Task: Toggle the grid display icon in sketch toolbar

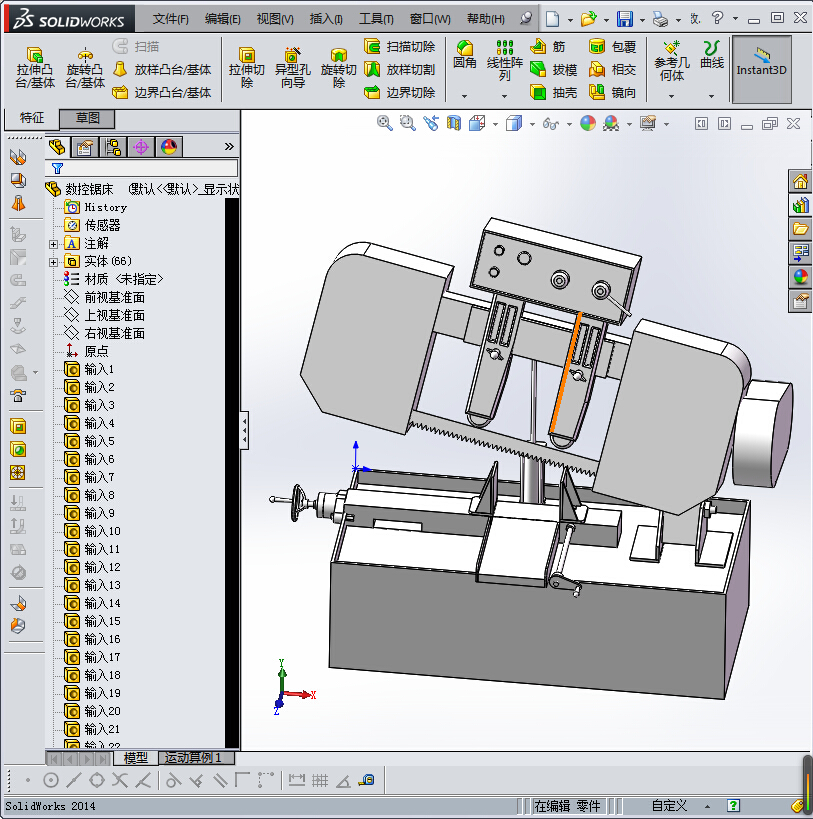Action: (320, 780)
